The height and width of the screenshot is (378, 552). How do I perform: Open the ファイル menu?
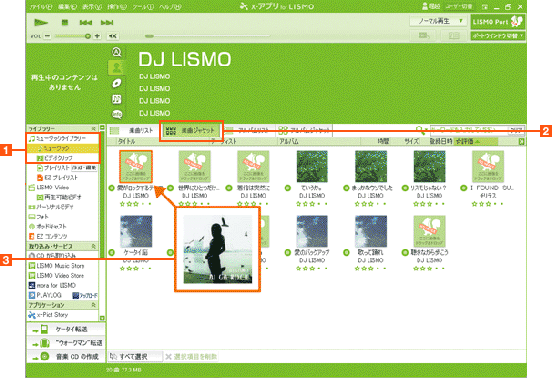41,7
